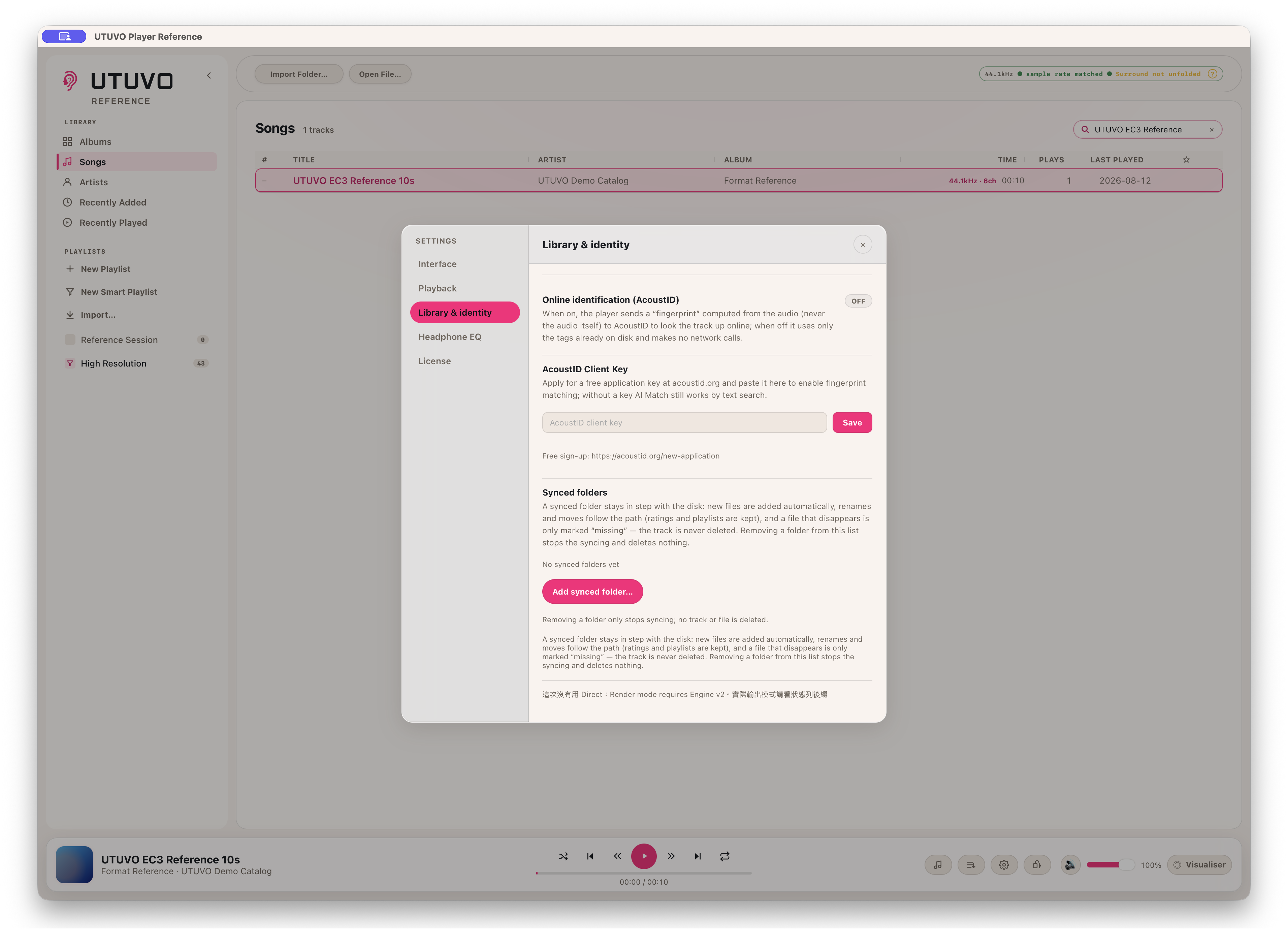Save the AcoustID client key
This screenshot has height=950, width=1288.
point(852,422)
